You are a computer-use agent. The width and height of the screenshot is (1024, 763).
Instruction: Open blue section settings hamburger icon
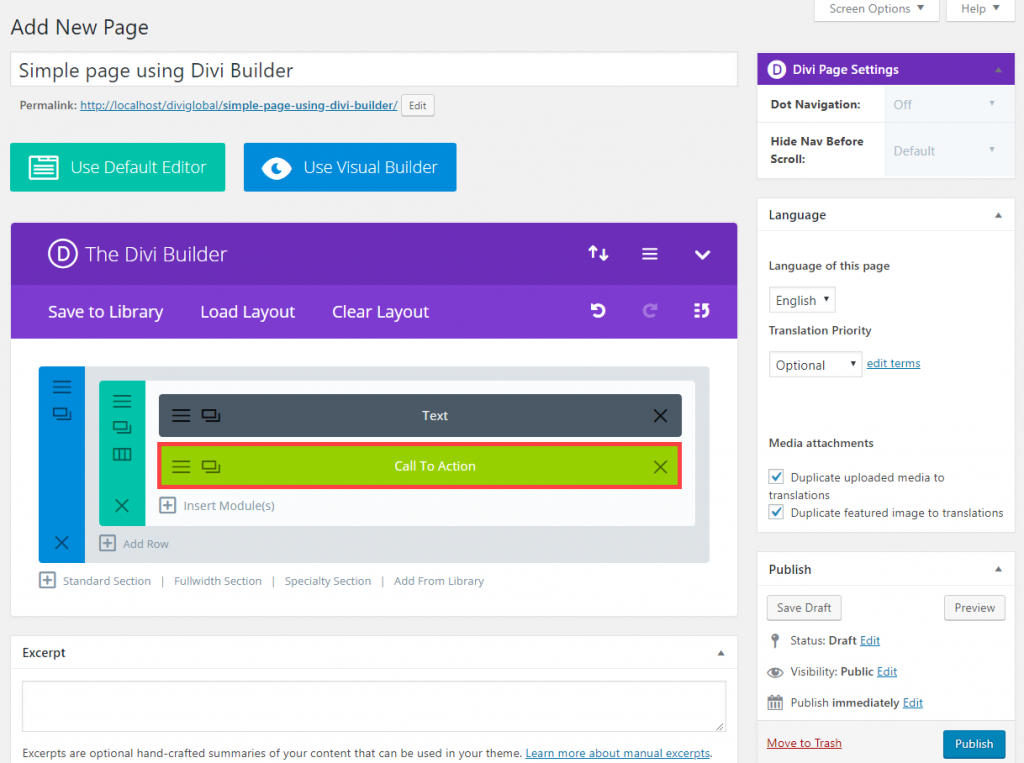point(62,387)
